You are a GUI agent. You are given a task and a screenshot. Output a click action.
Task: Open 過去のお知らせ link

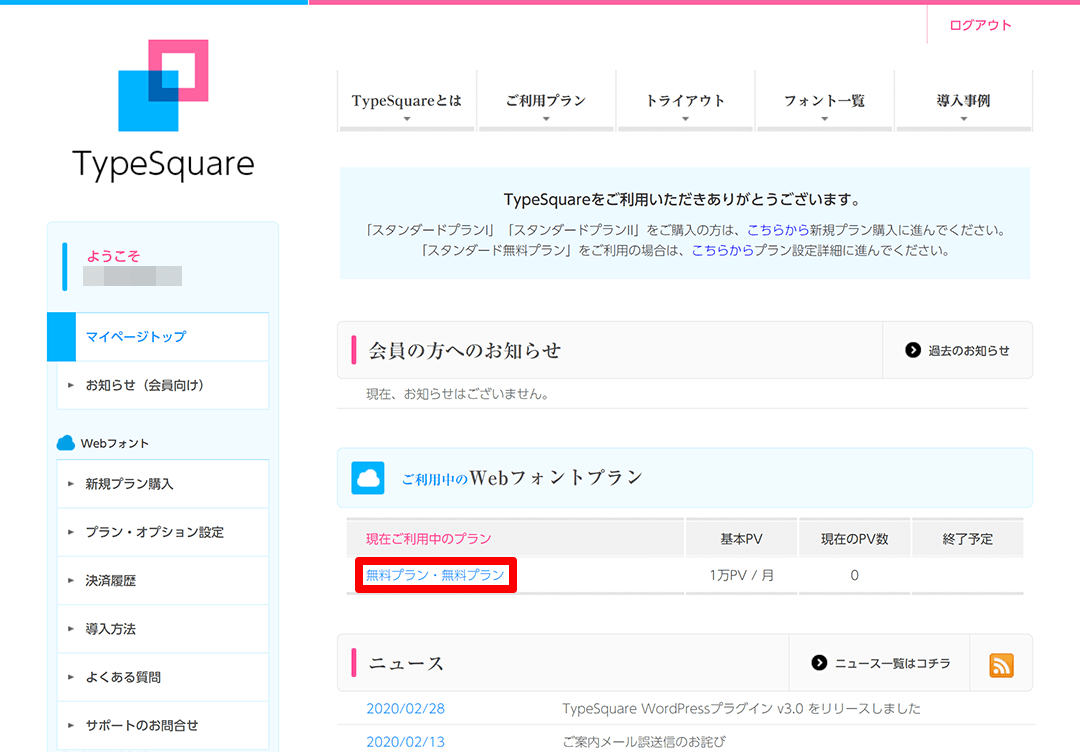(x=968, y=351)
